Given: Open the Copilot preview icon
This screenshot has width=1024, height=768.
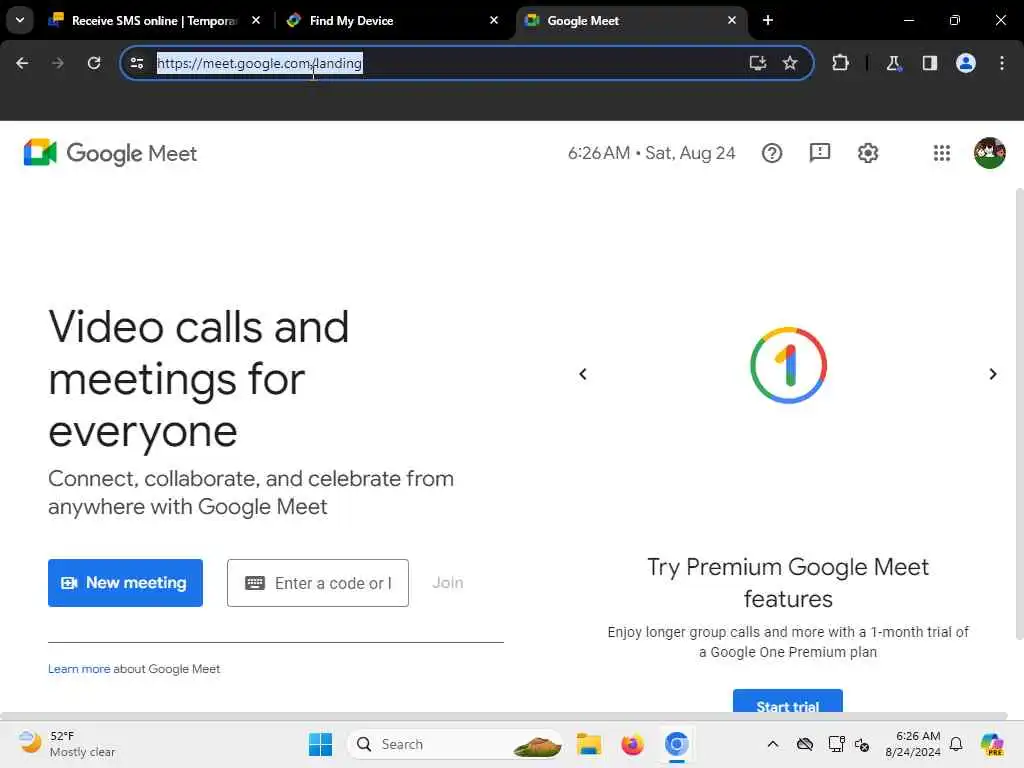Looking at the screenshot, I should click(992, 744).
